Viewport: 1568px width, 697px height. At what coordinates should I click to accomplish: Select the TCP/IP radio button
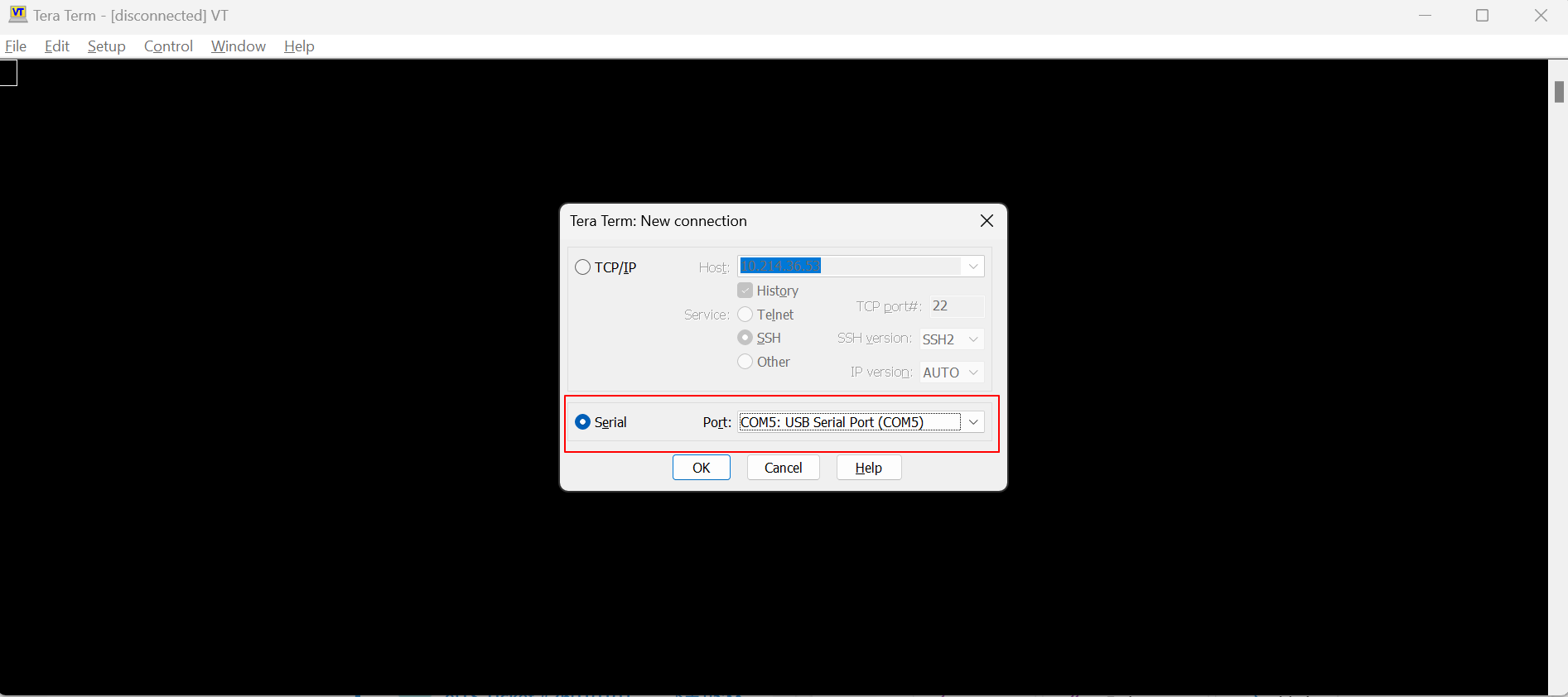tap(583, 267)
